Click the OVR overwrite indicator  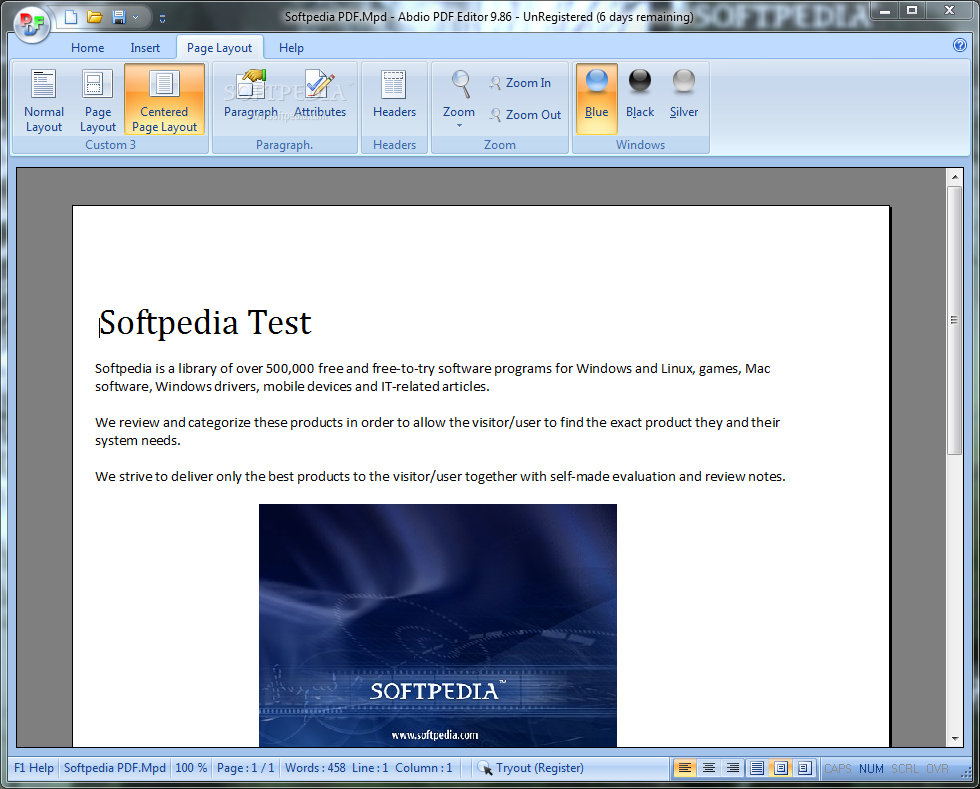click(937, 768)
